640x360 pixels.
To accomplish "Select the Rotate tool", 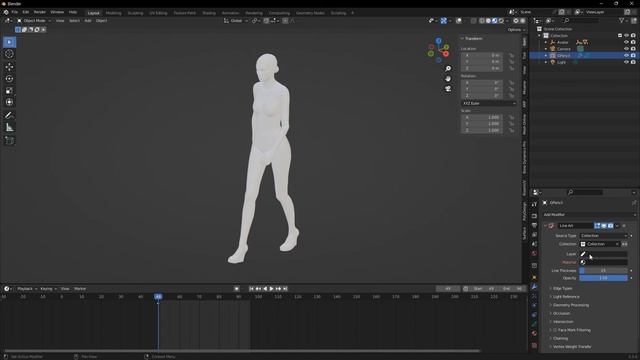I will [x=9, y=78].
